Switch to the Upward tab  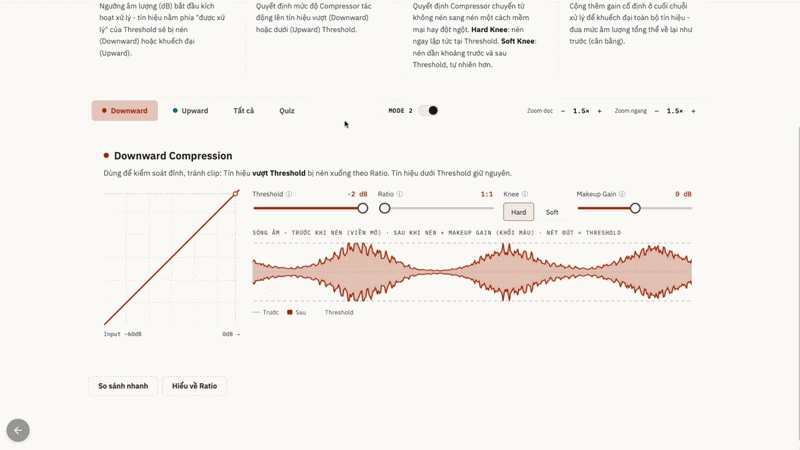coord(190,111)
